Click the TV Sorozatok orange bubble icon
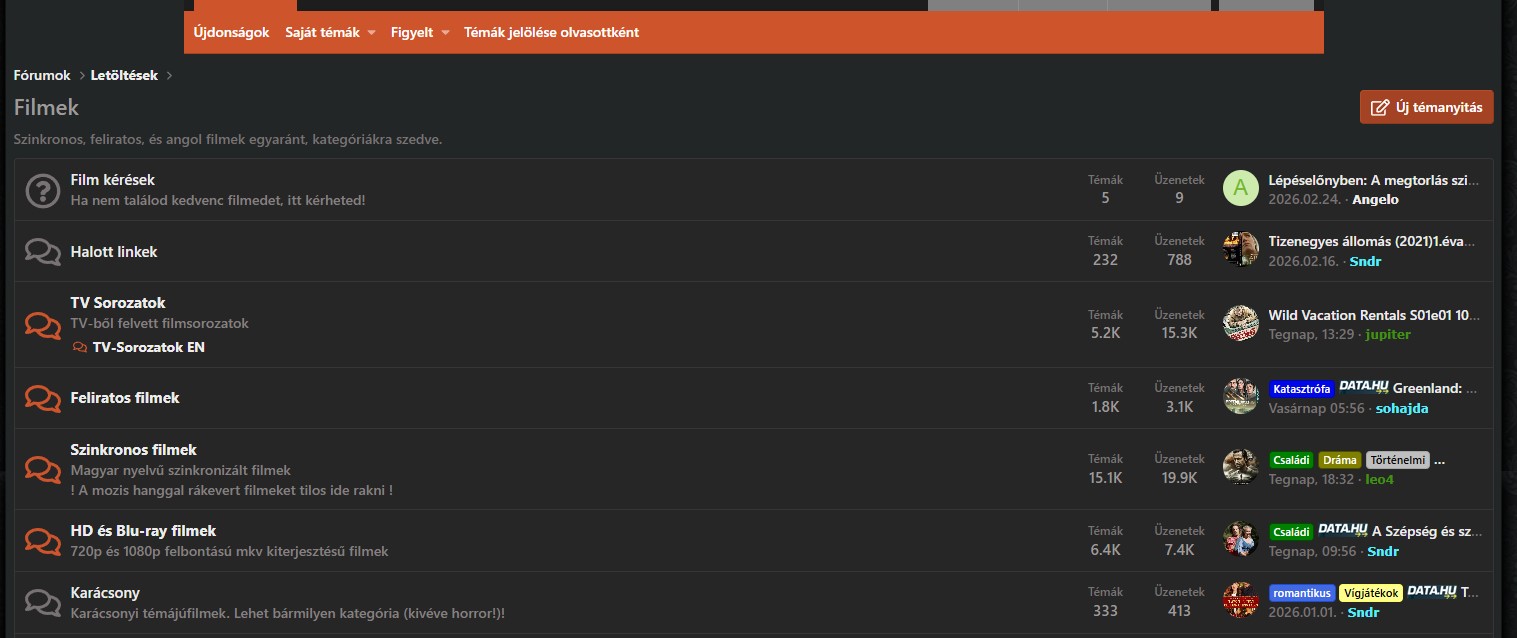This screenshot has width=1517, height=638. 42,325
